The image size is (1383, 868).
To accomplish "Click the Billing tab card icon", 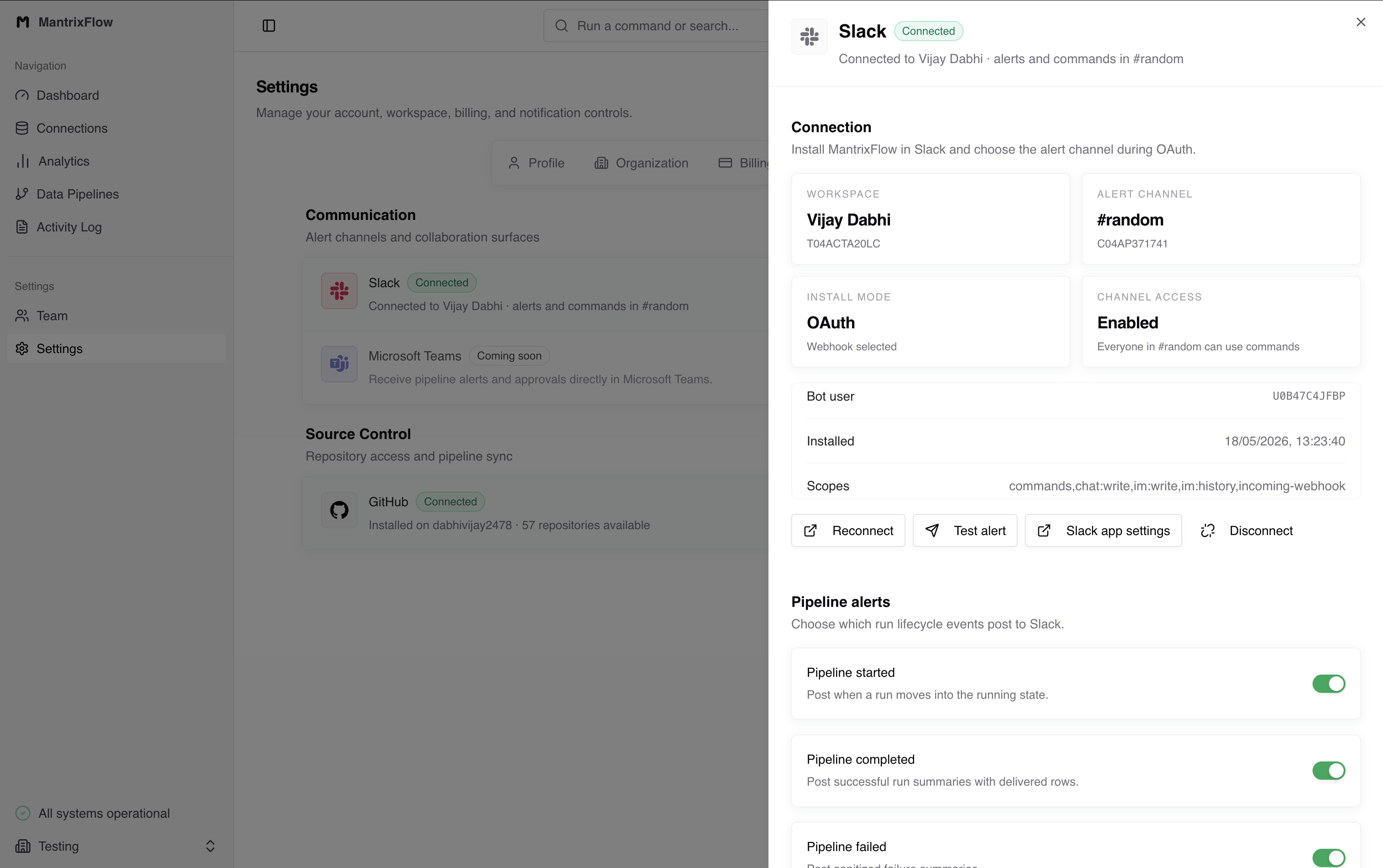I will tap(725, 163).
